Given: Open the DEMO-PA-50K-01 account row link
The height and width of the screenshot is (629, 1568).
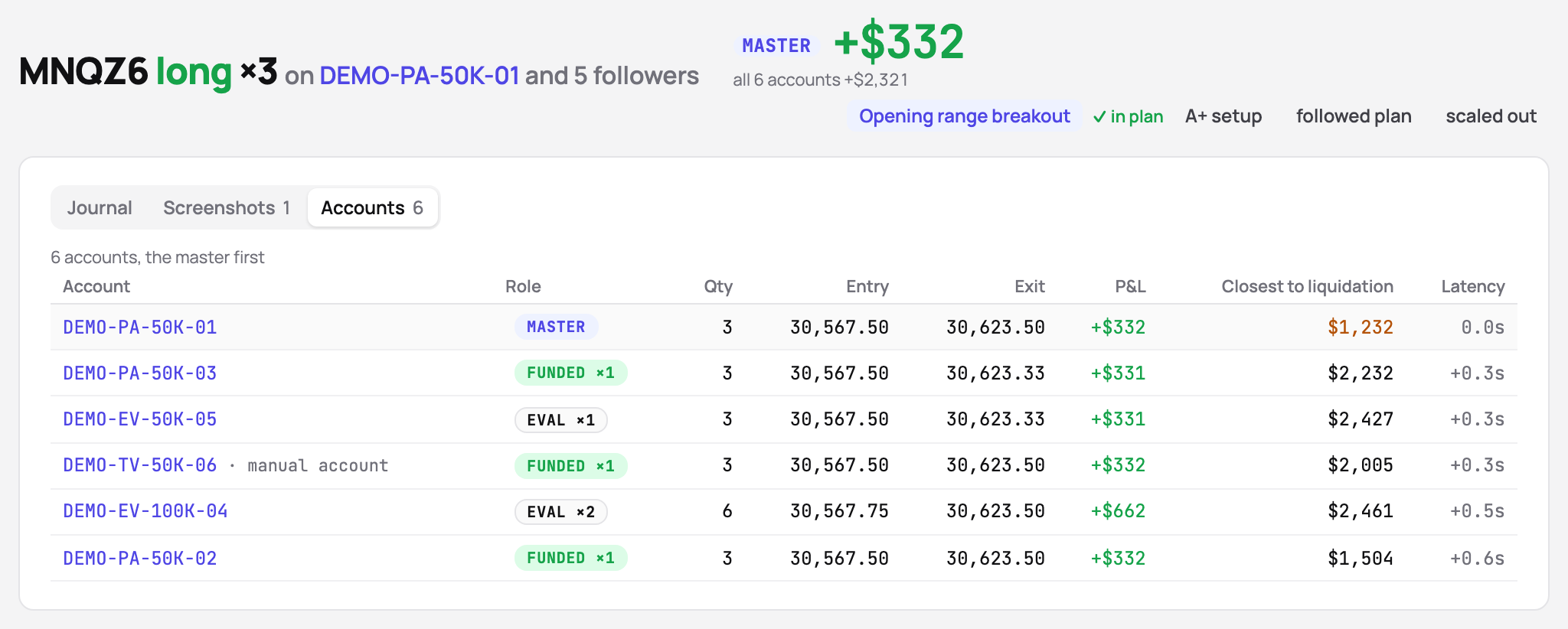Looking at the screenshot, I should point(140,328).
